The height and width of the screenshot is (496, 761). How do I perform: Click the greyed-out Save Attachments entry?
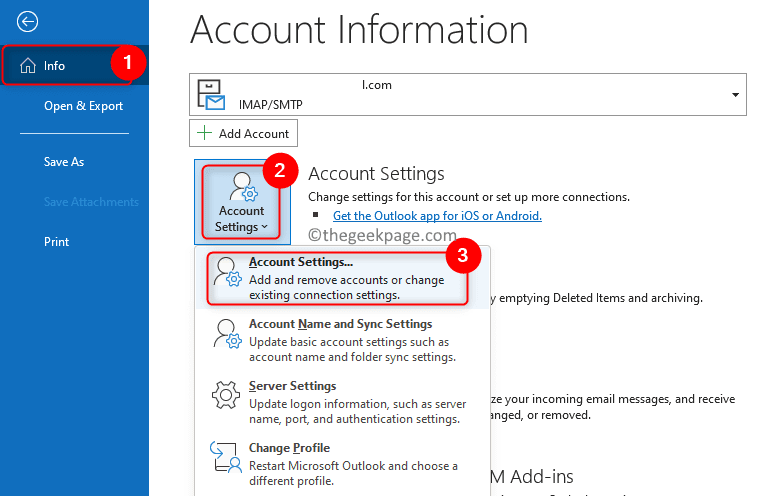pyautogui.click(x=91, y=202)
